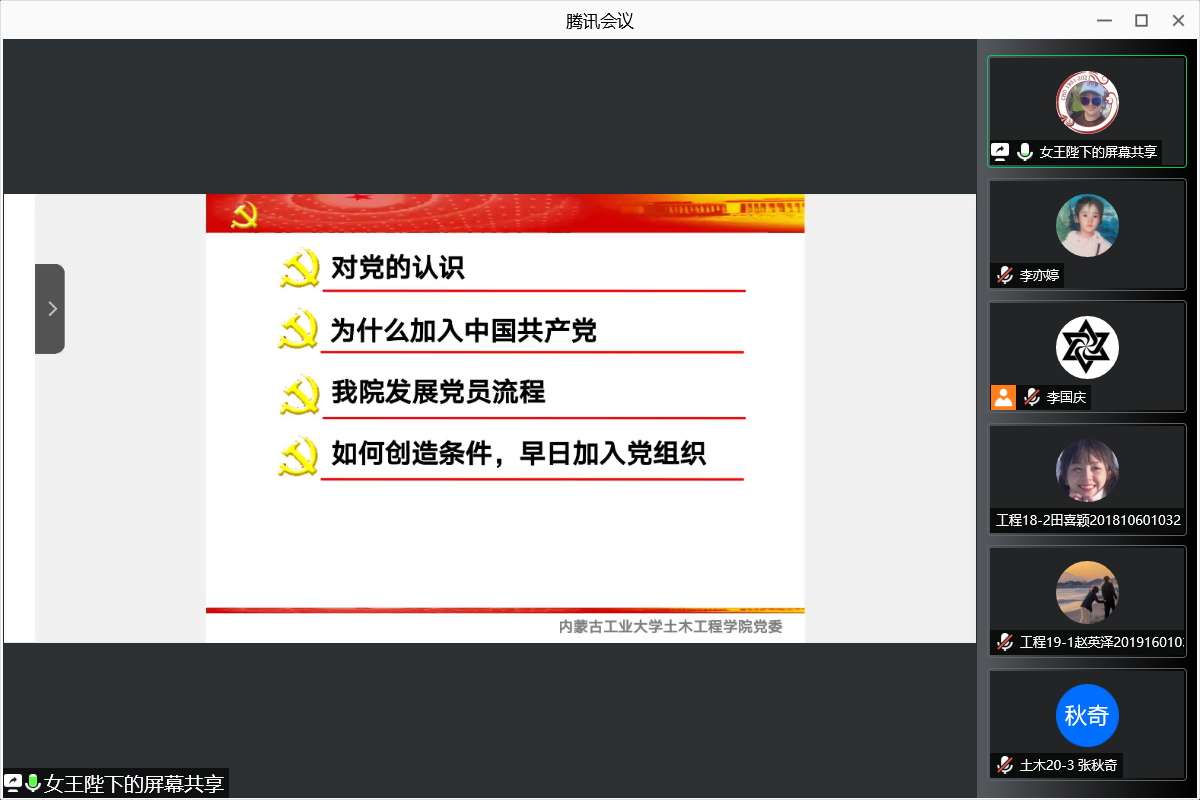Screen dimensions: 1200x800
Task: Select 李国庆's hexagram star avatar
Action: pos(1087,348)
